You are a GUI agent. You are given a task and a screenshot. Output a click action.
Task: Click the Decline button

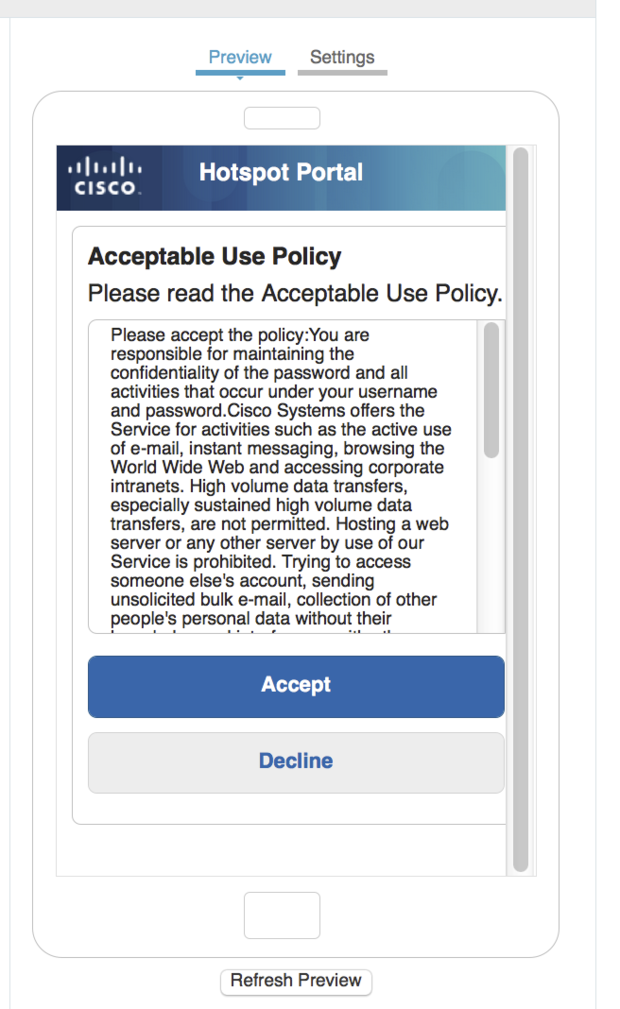click(296, 763)
